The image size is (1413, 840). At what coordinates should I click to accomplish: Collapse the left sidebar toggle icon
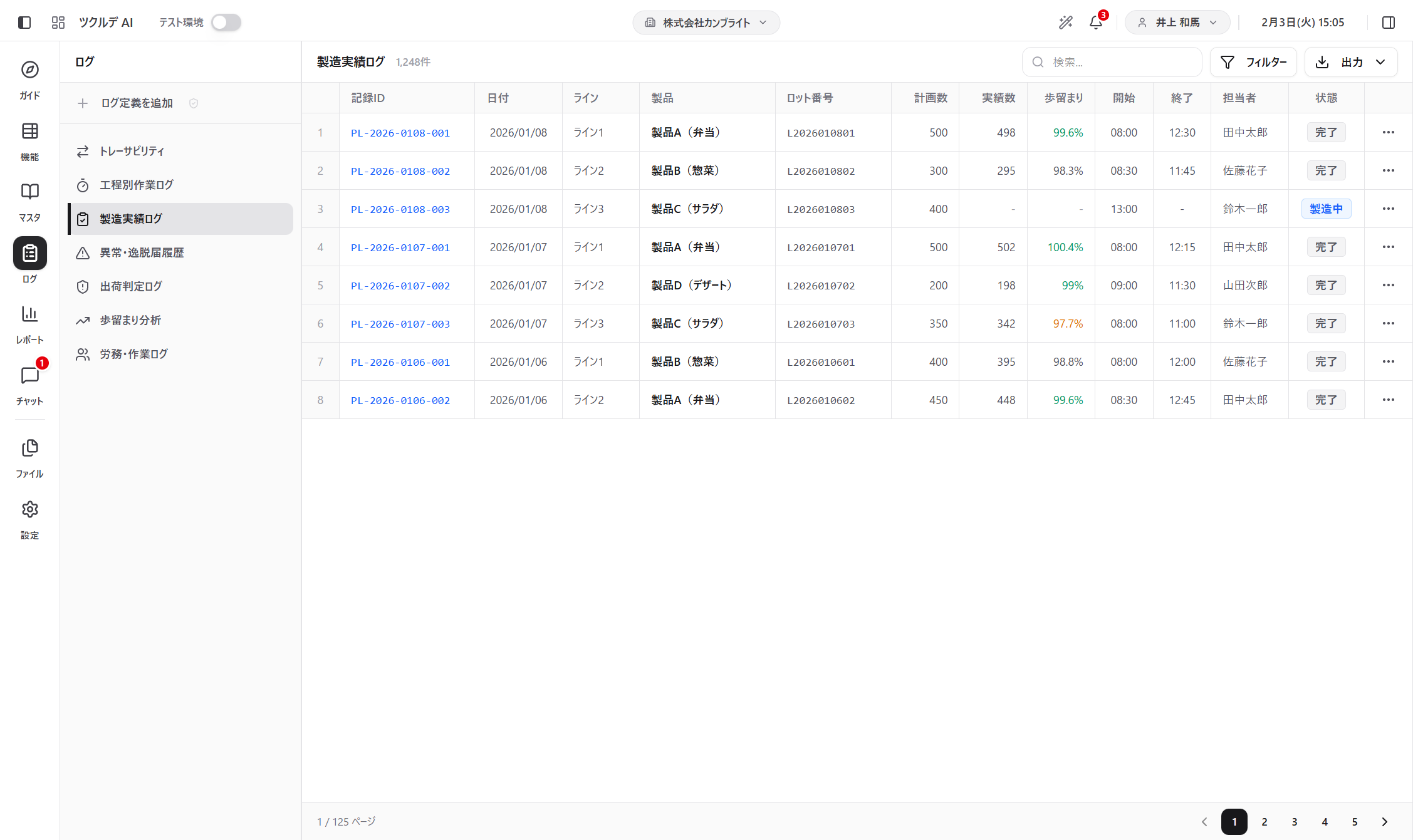24,23
